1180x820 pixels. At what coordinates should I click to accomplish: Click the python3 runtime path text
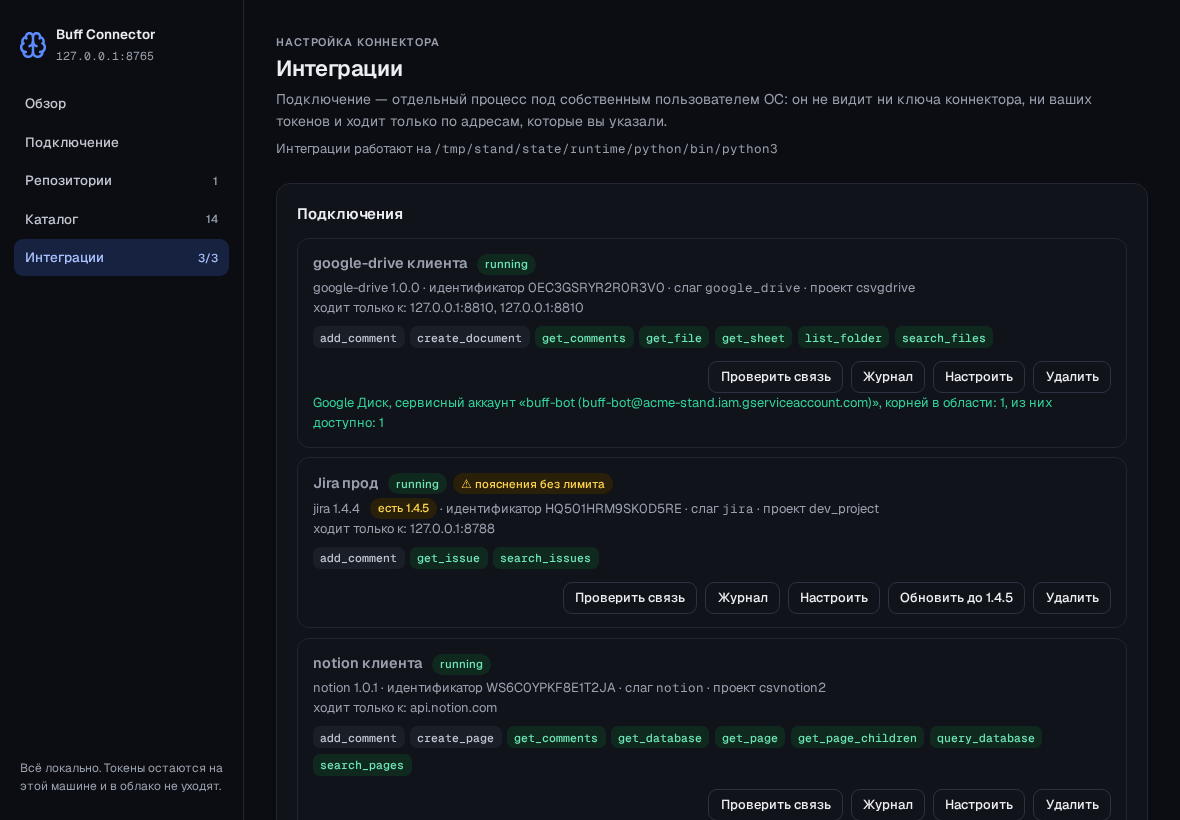(x=607, y=149)
